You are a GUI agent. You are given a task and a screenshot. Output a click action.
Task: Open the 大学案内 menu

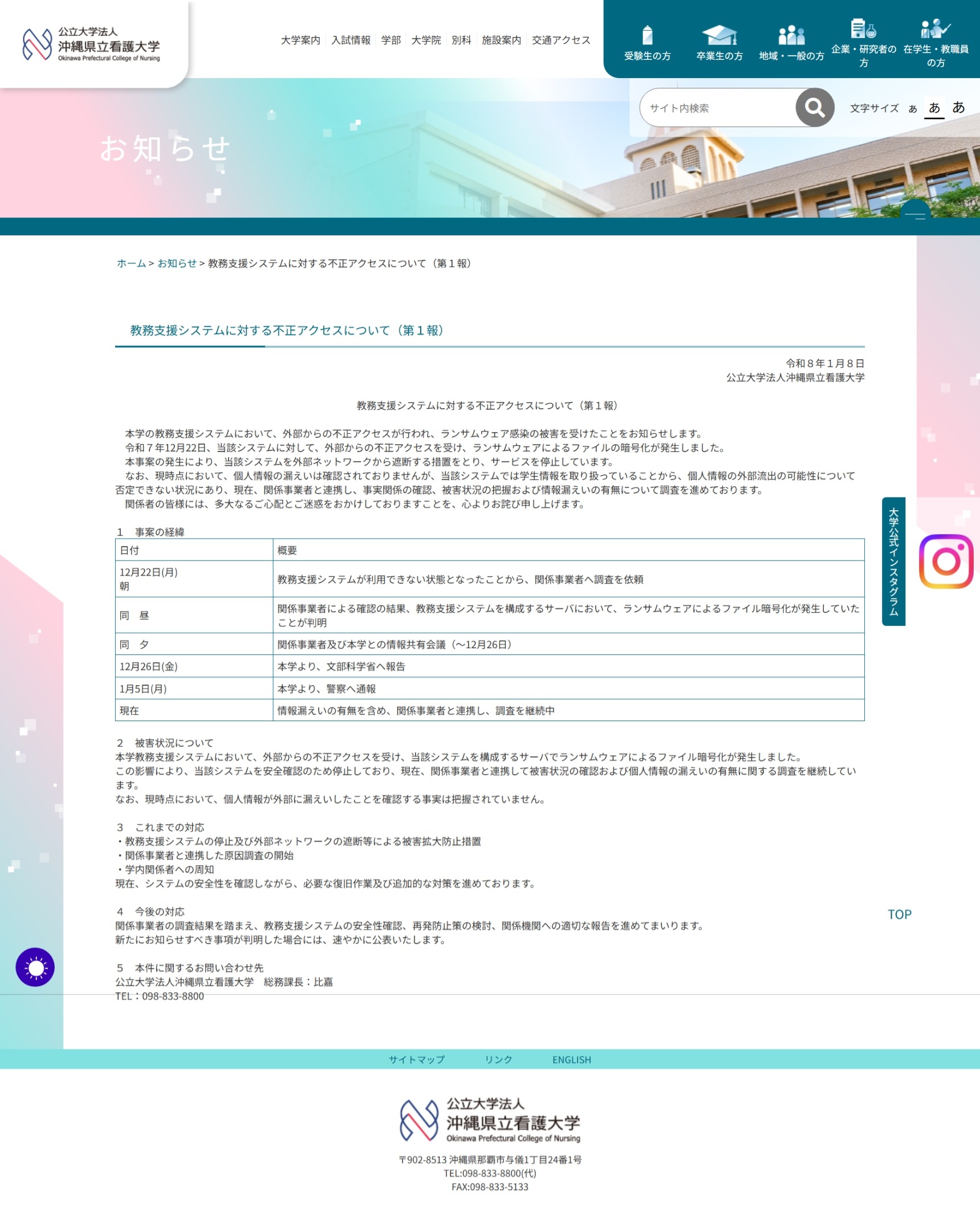click(300, 40)
